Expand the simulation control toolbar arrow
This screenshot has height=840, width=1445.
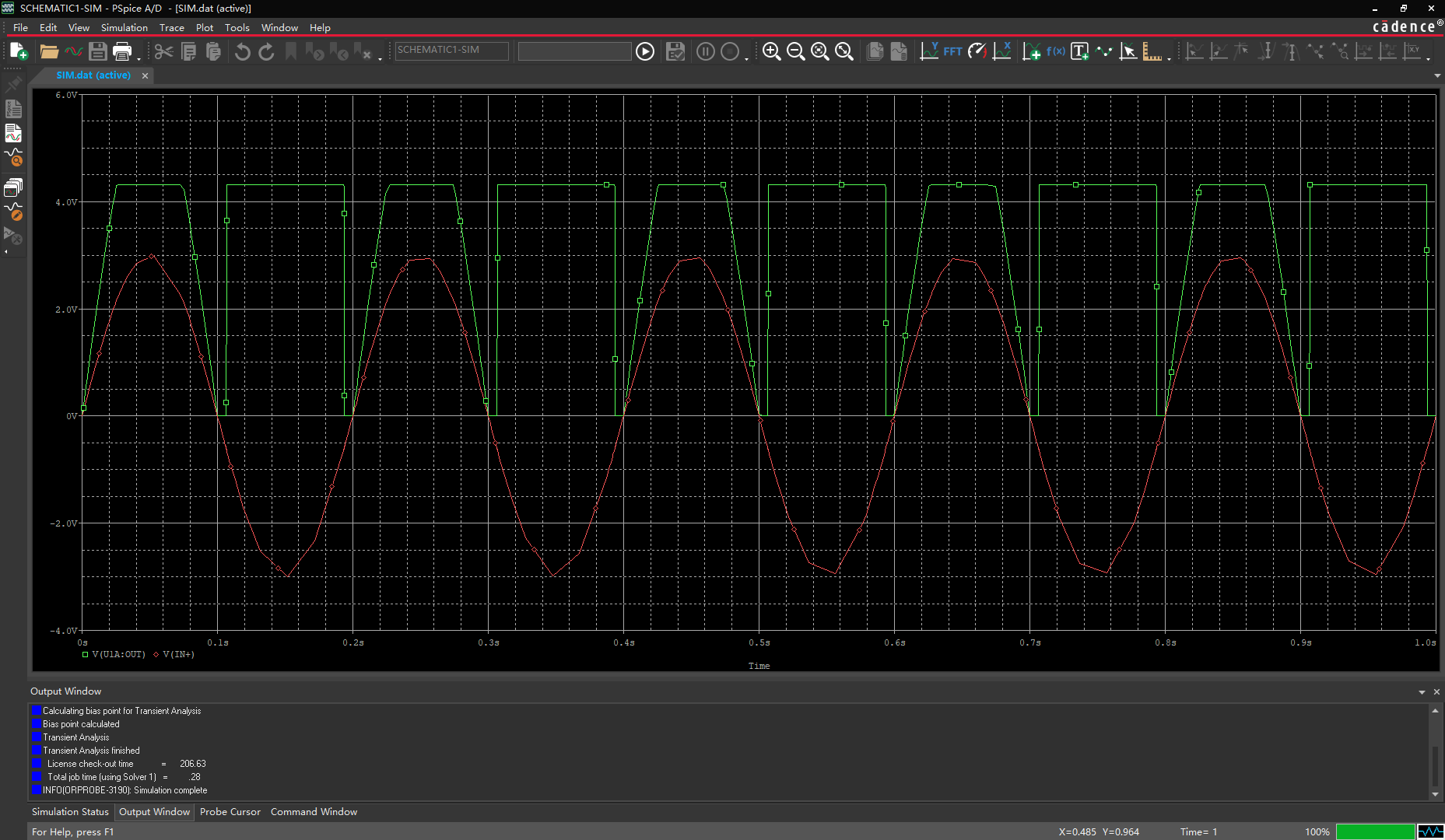point(746,58)
